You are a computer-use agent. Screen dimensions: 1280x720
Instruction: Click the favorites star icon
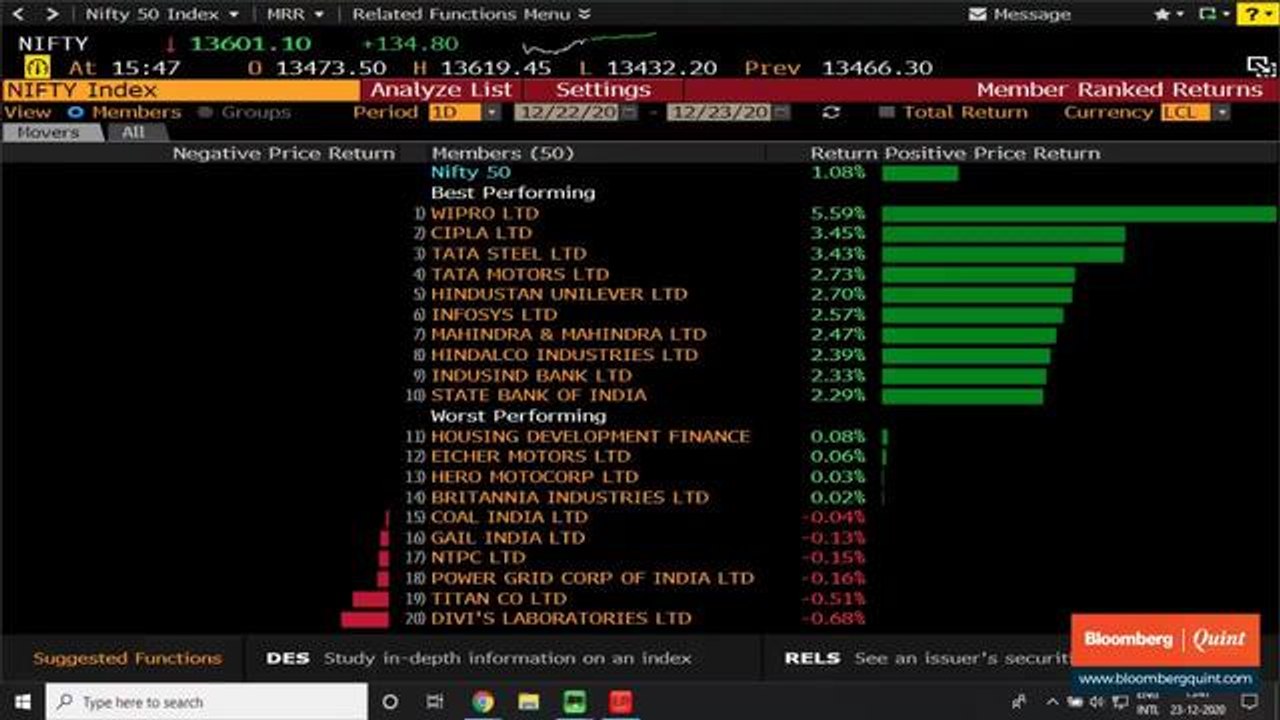[1161, 14]
